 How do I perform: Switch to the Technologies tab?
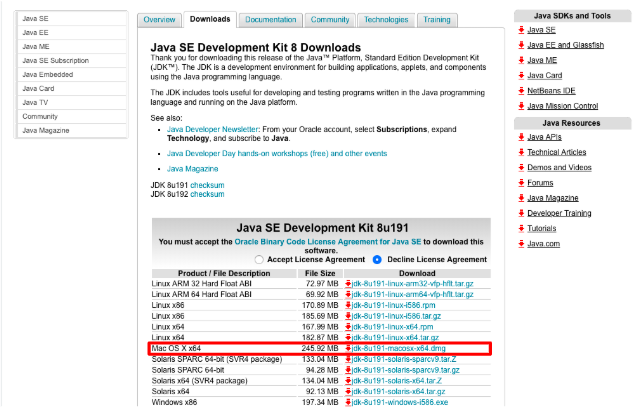pyautogui.click(x=386, y=20)
